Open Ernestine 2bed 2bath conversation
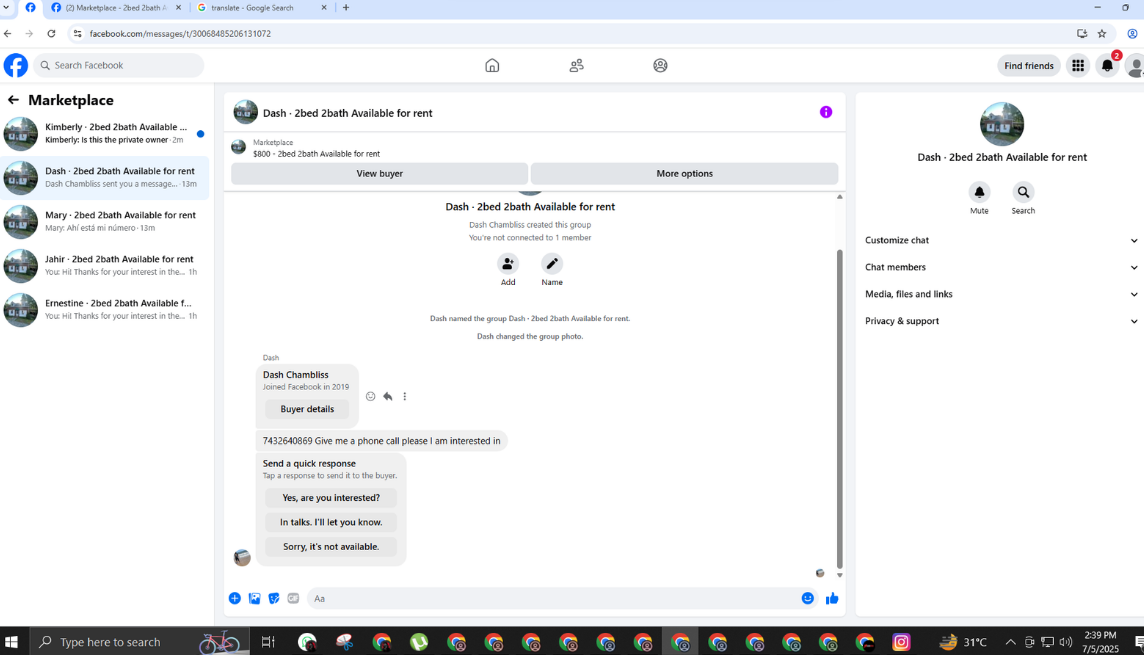Screen dimensions: 1144x655 [x=106, y=309]
